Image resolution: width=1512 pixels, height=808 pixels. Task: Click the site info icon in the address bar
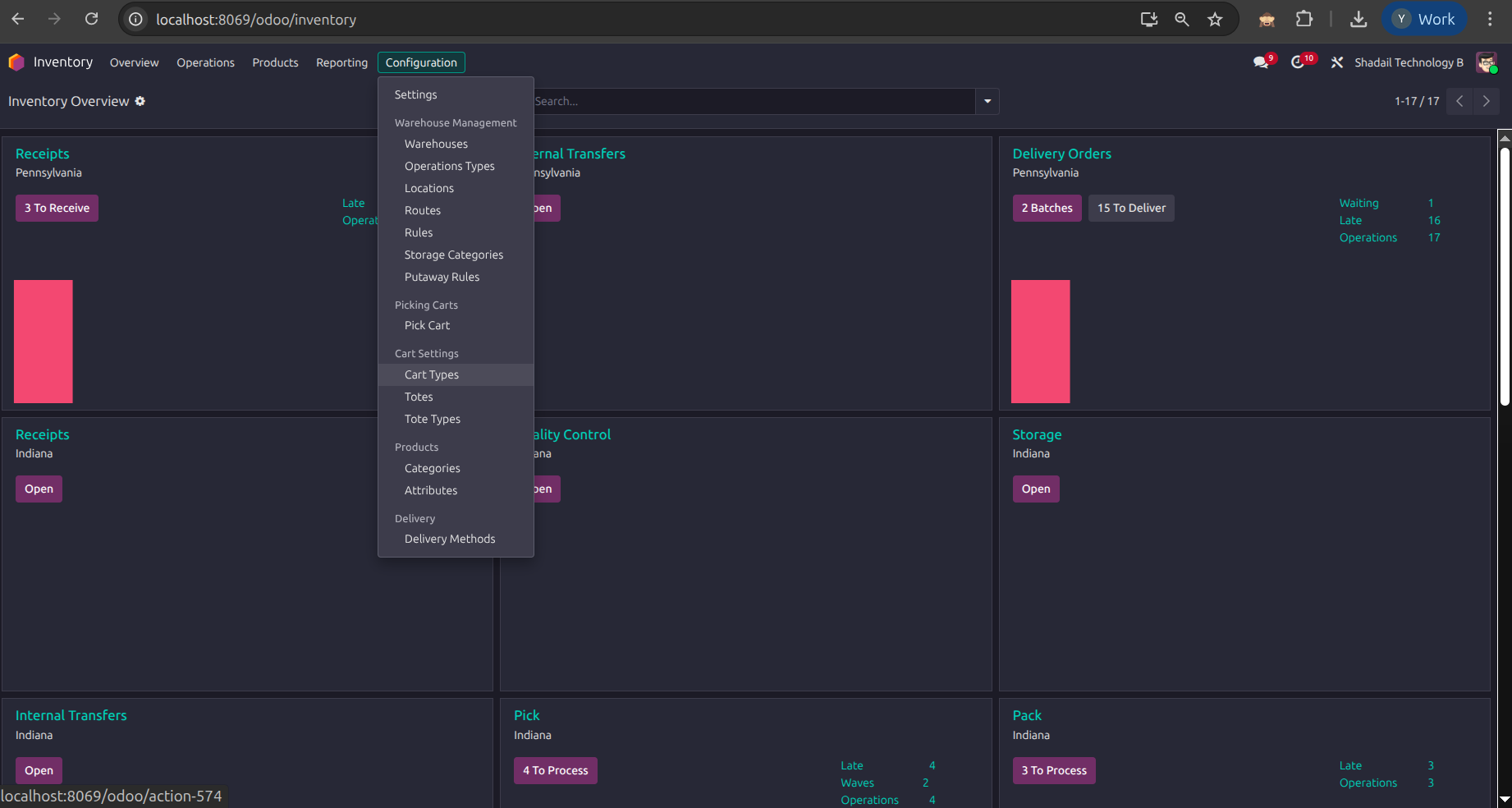(x=135, y=19)
